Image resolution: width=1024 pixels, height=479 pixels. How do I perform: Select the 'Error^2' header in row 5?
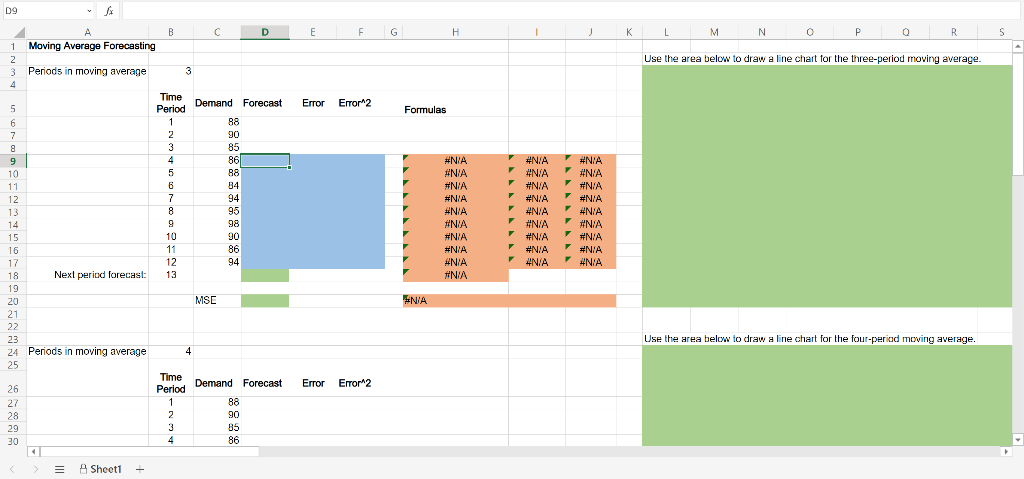point(360,103)
